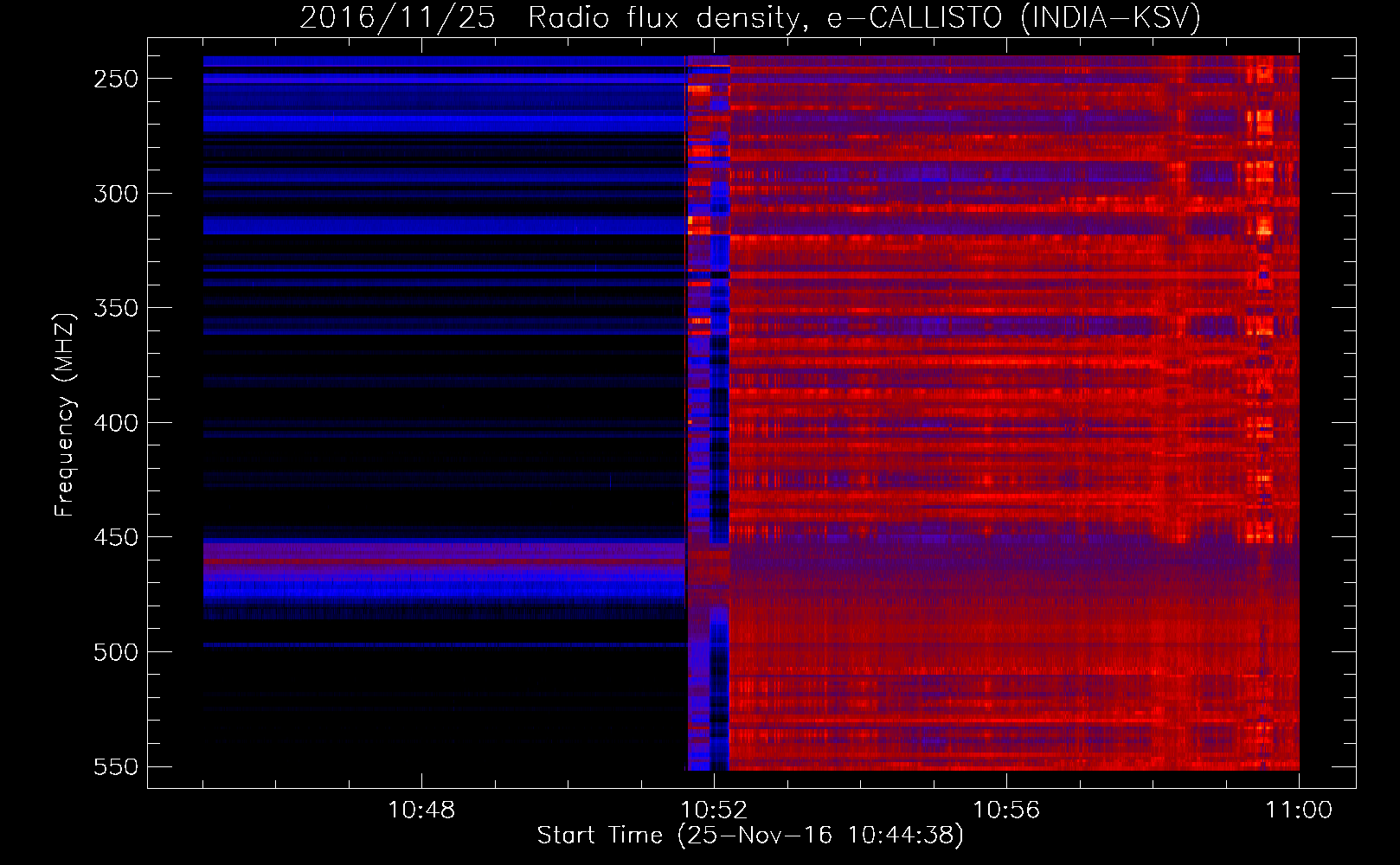Click the time tick label 10:52
This screenshot has width=1400, height=865.
click(x=714, y=811)
